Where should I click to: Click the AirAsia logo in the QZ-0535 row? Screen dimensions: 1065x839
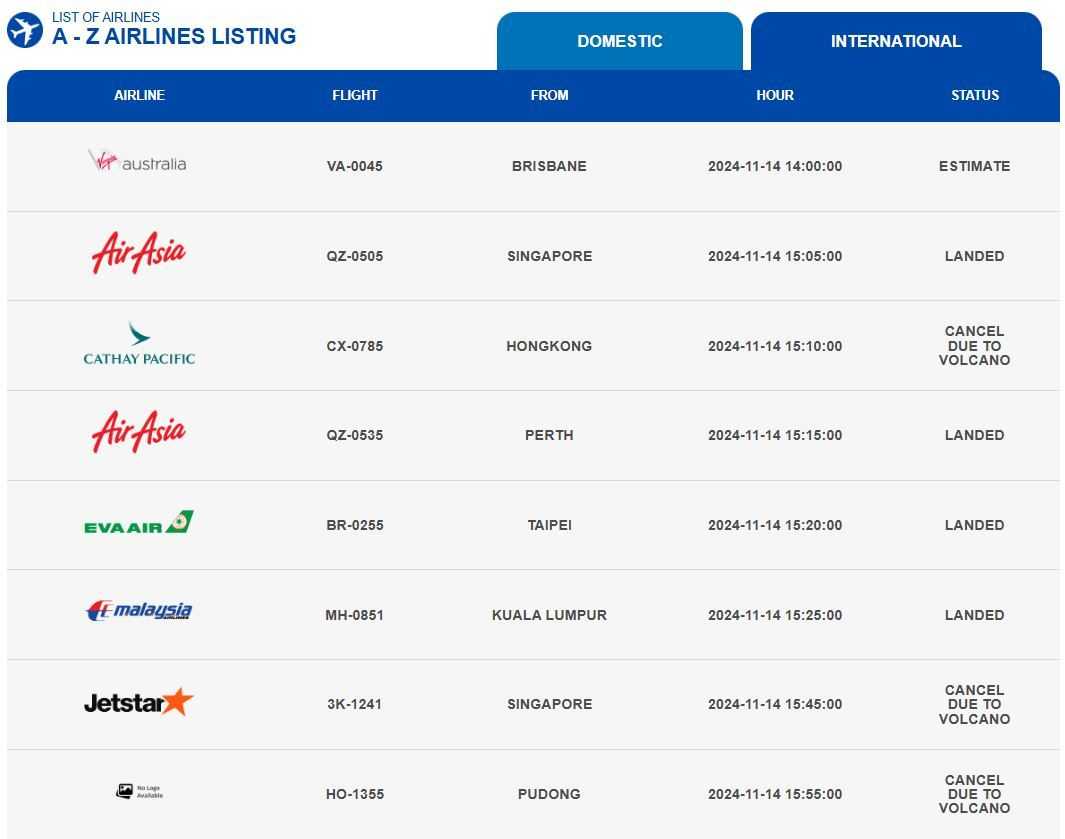pyautogui.click(x=139, y=432)
